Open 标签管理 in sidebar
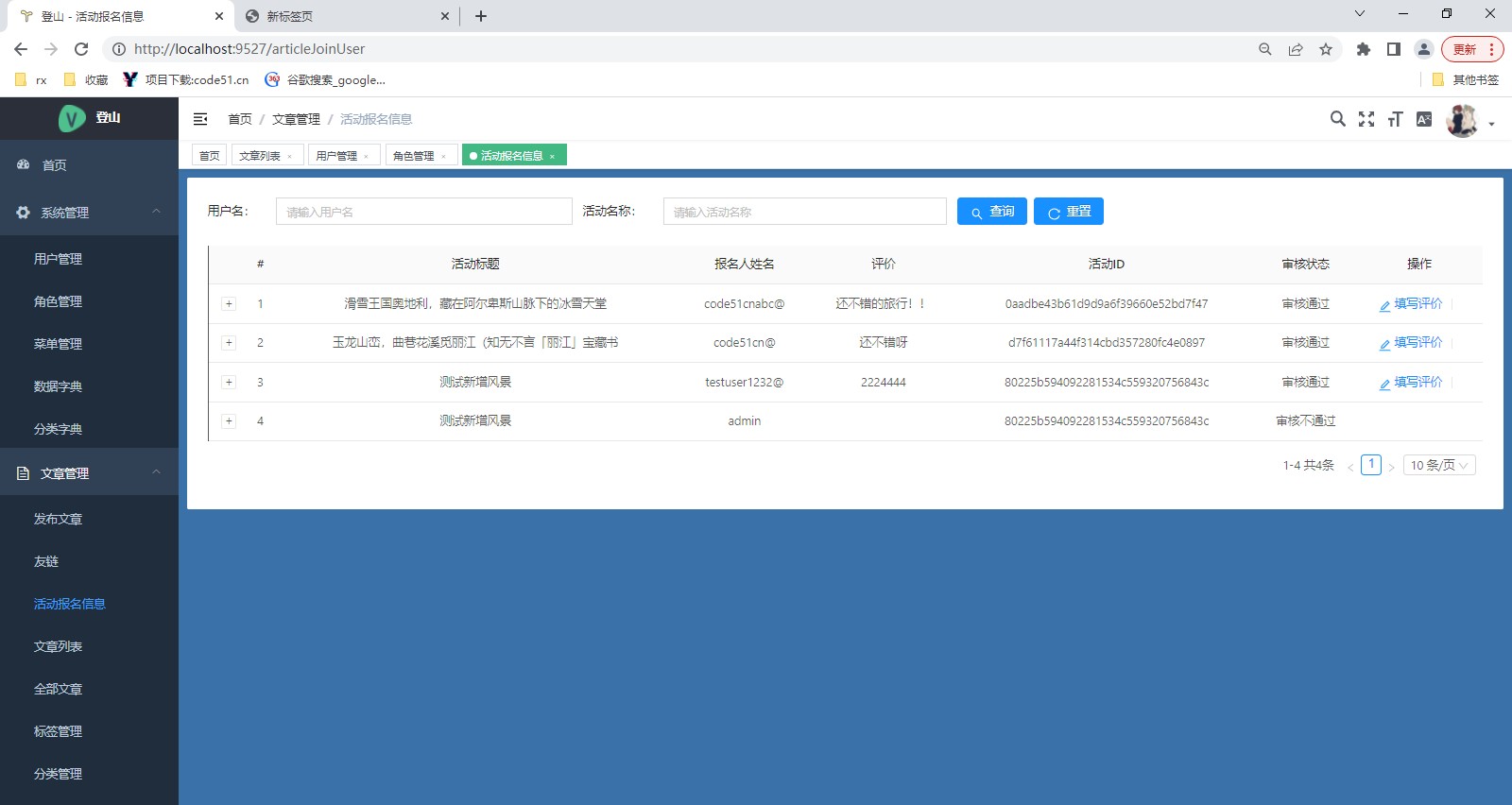 click(x=89, y=731)
